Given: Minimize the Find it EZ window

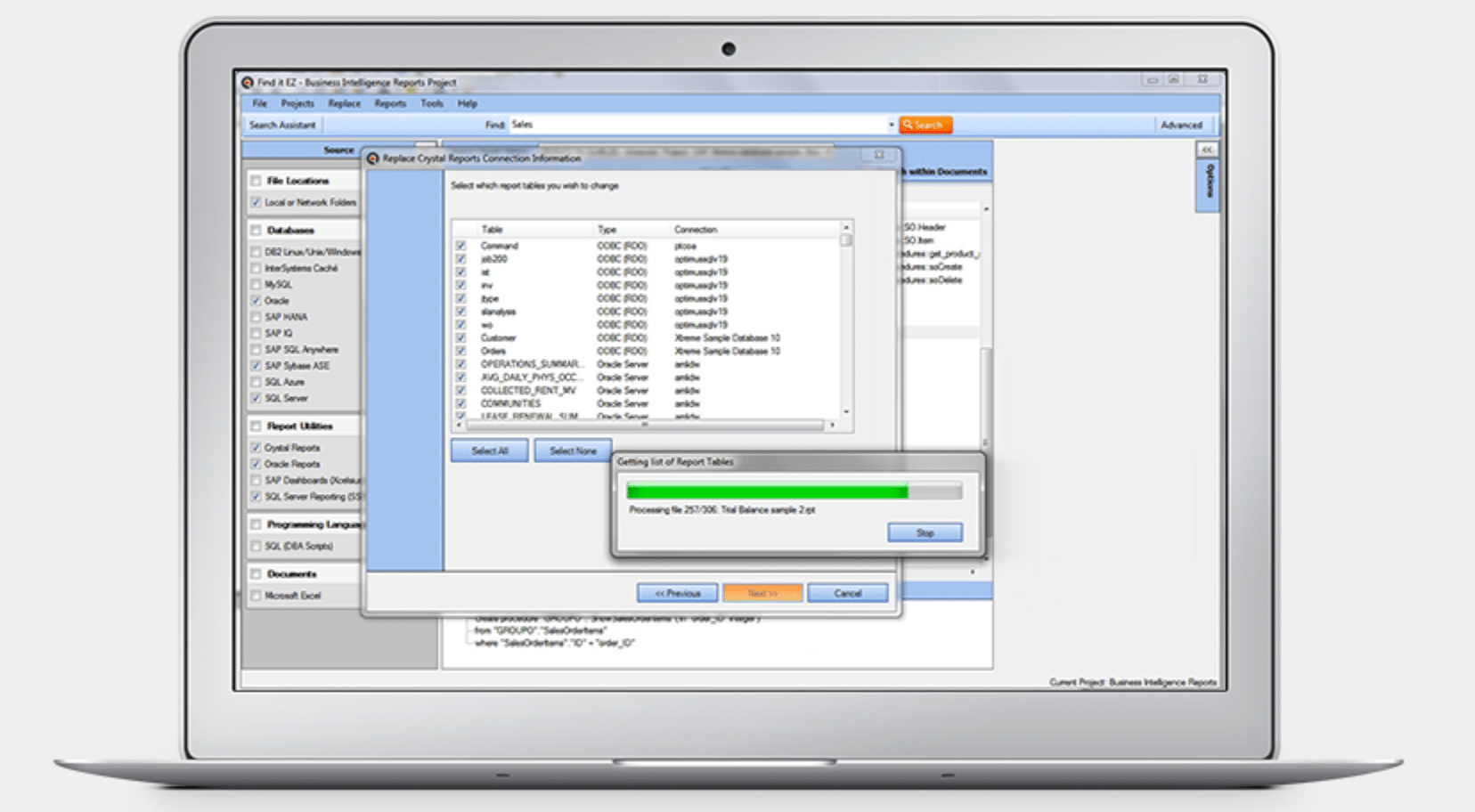Looking at the screenshot, I should [x=1152, y=80].
